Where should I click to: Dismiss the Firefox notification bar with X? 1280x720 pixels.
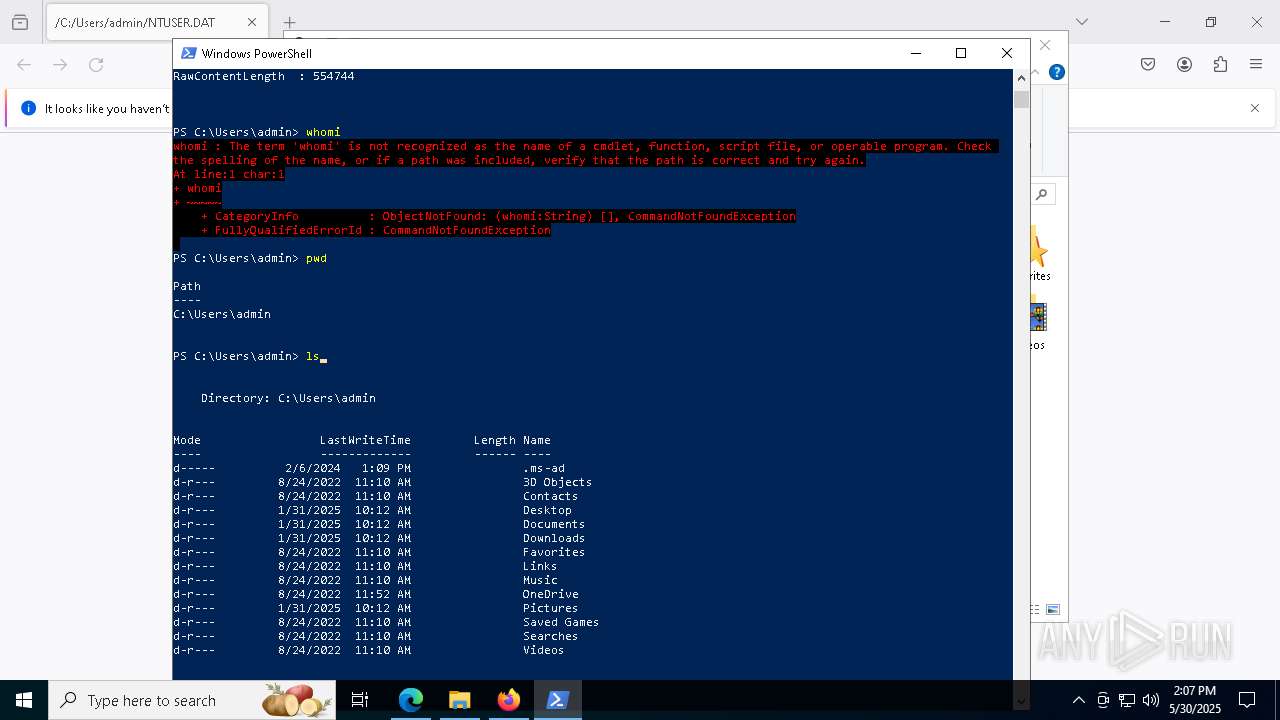1255,108
